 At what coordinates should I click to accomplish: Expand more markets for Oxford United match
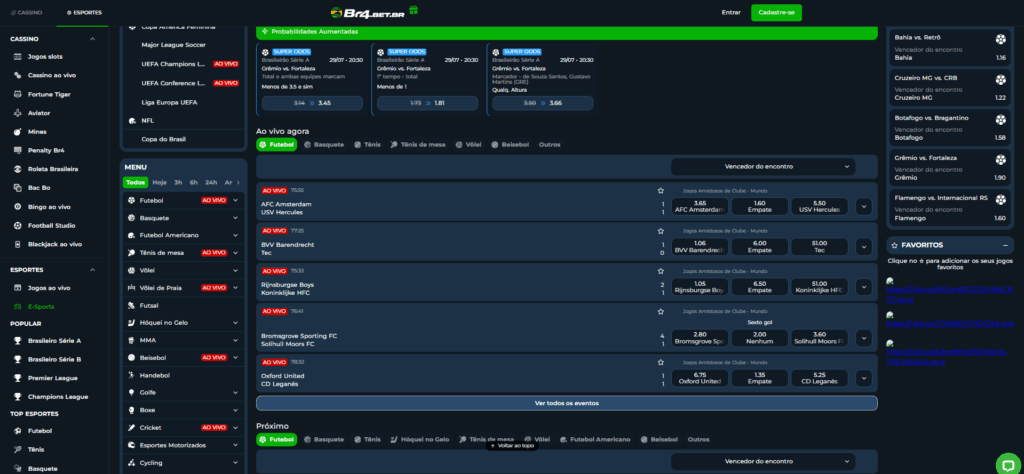click(863, 378)
